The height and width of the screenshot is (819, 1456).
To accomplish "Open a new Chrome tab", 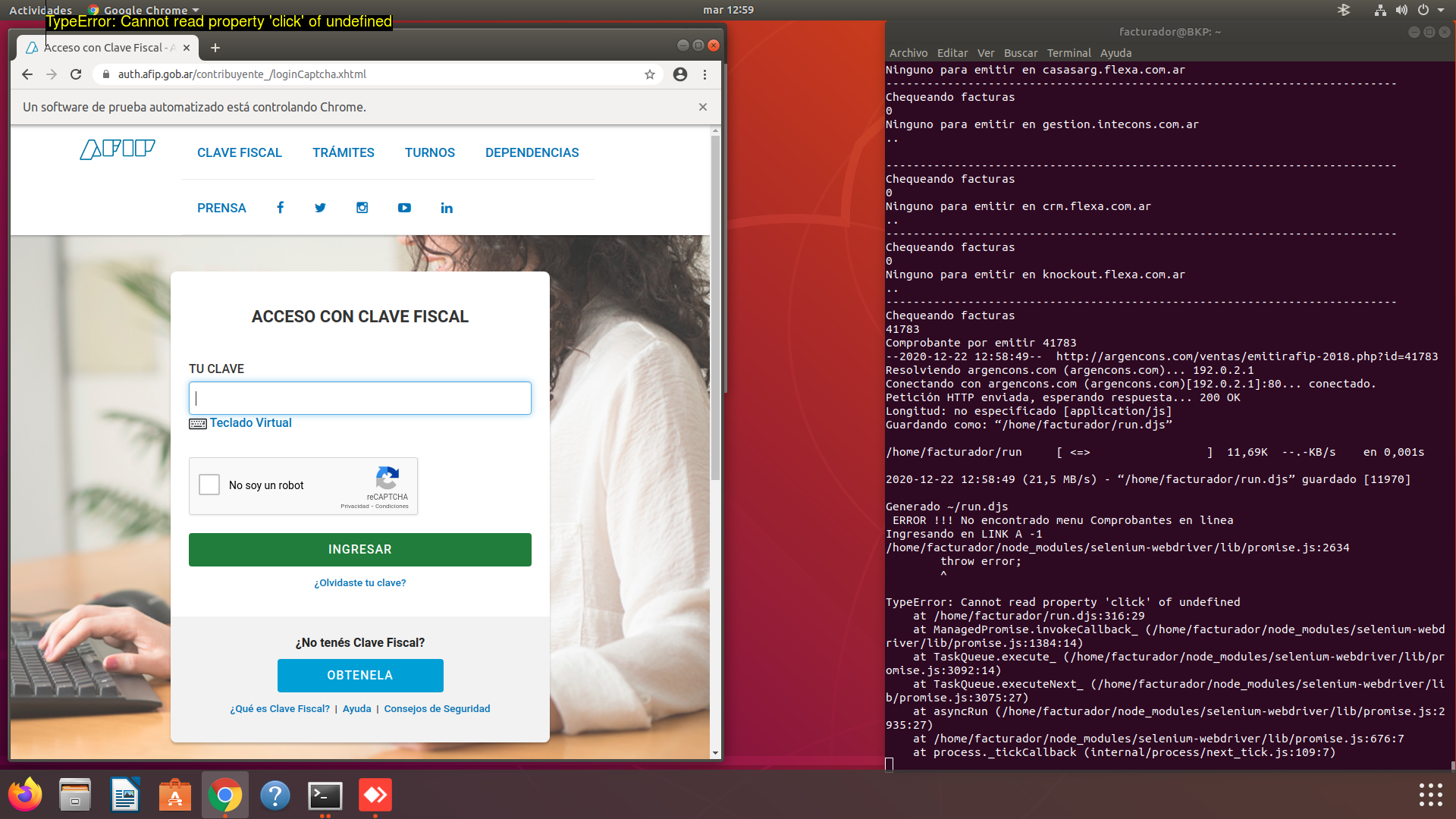I will click(215, 48).
